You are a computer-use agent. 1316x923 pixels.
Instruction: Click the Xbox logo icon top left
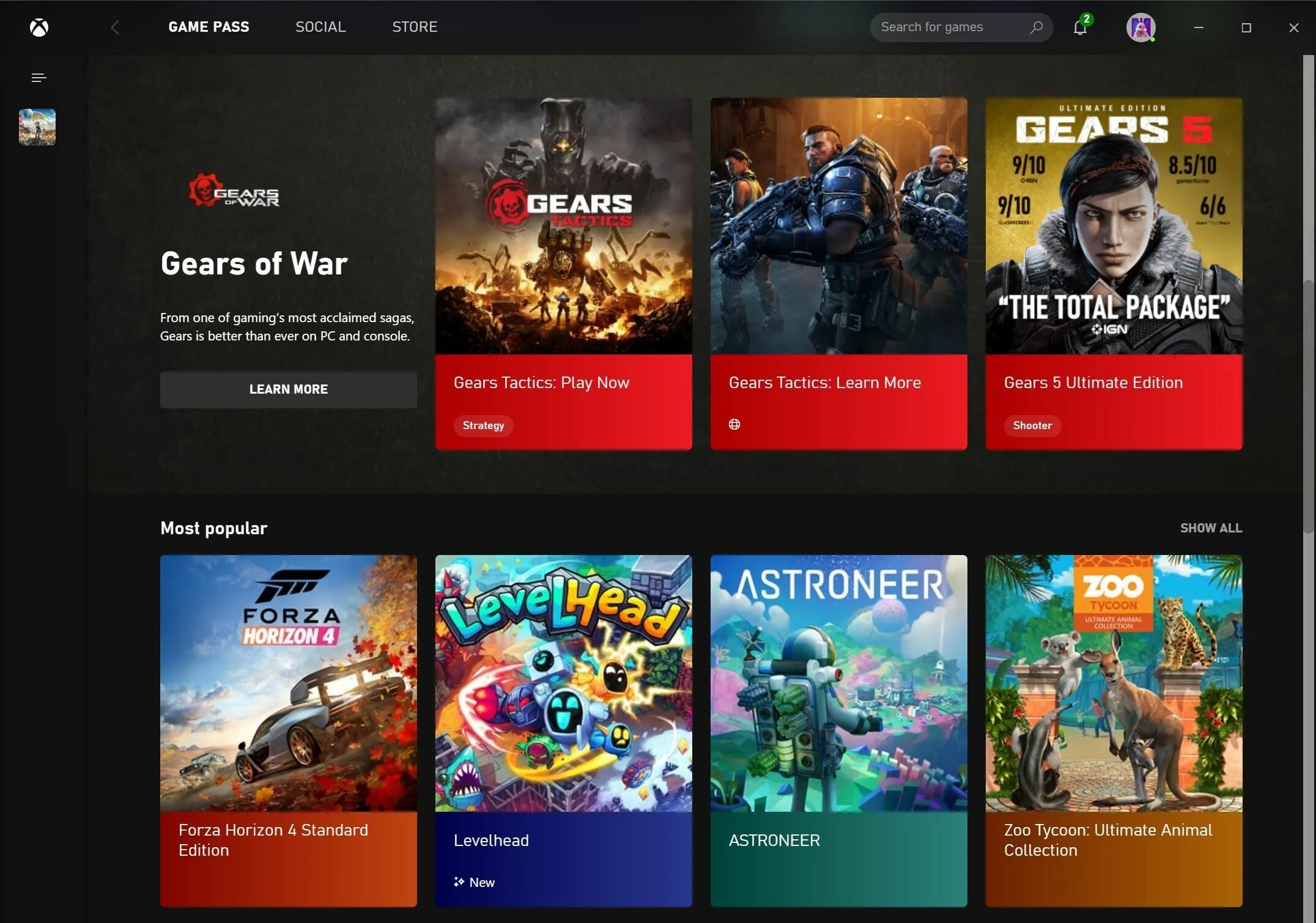point(38,27)
